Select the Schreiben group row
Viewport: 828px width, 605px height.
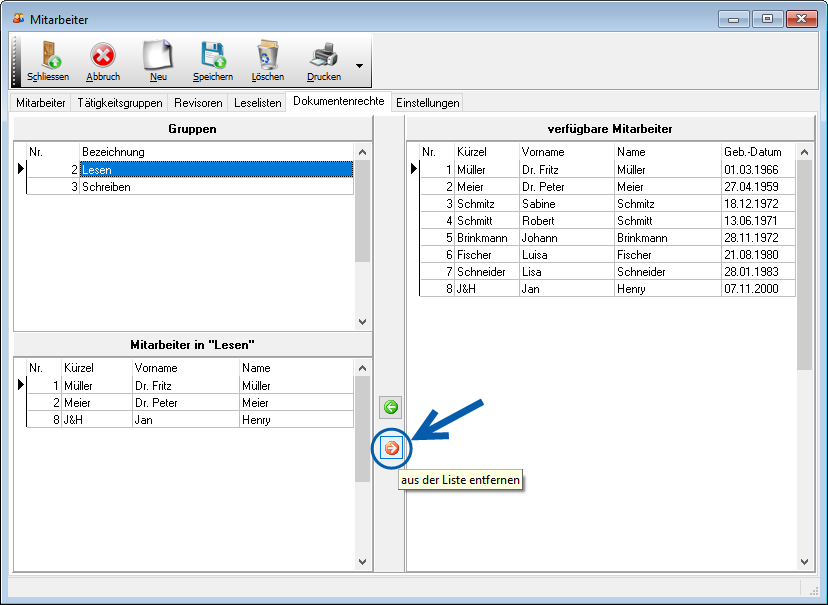click(106, 187)
